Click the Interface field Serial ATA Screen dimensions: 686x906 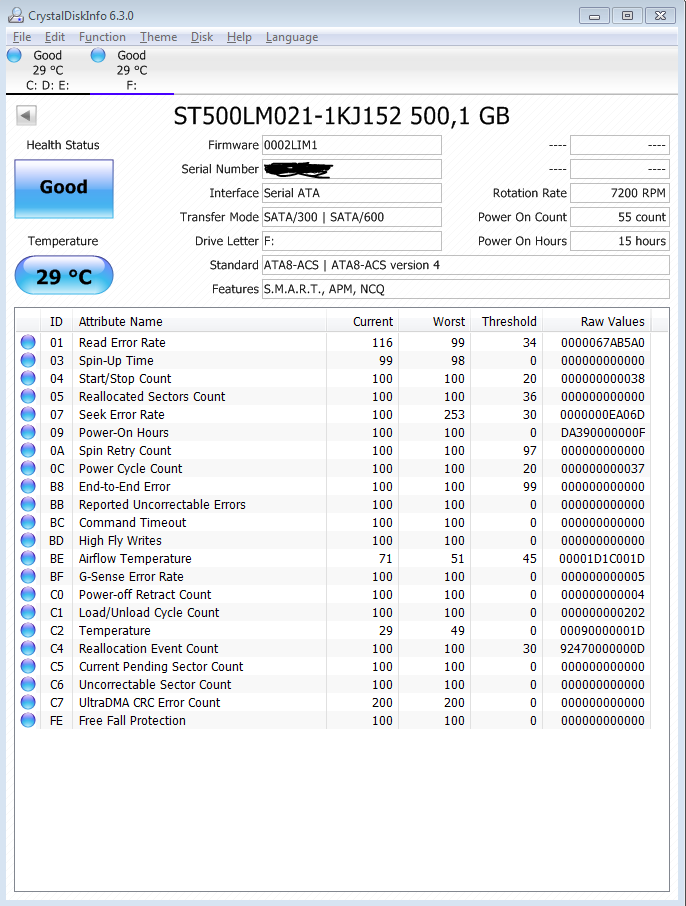(x=351, y=193)
